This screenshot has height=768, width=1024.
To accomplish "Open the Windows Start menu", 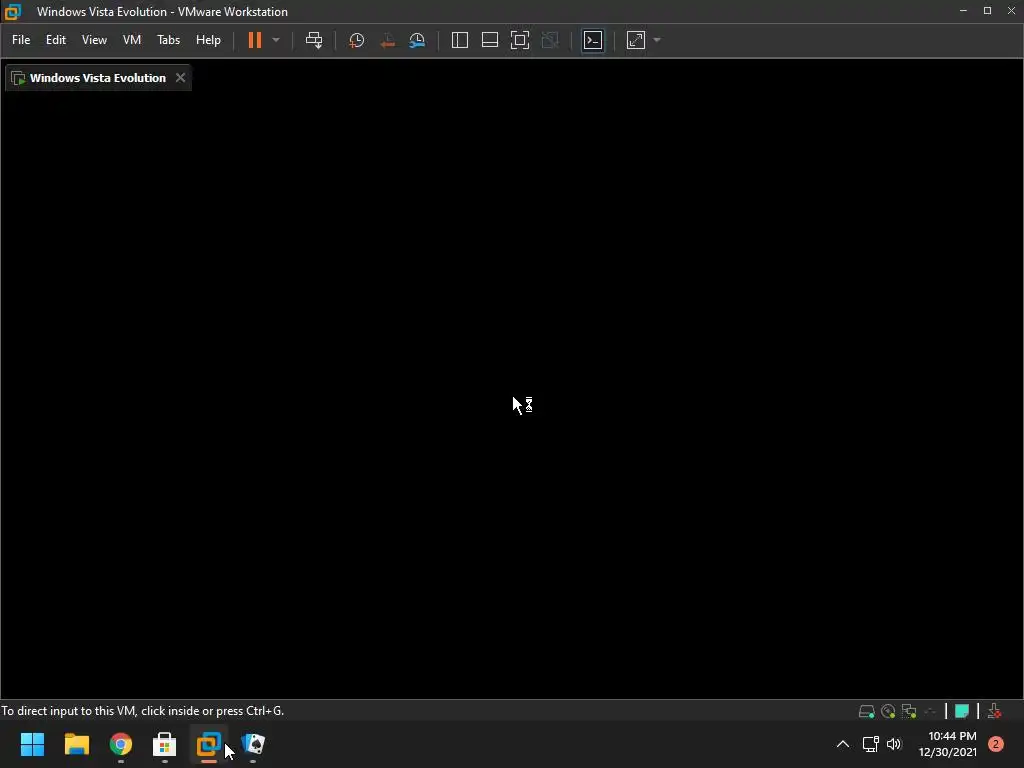I will click(33, 744).
